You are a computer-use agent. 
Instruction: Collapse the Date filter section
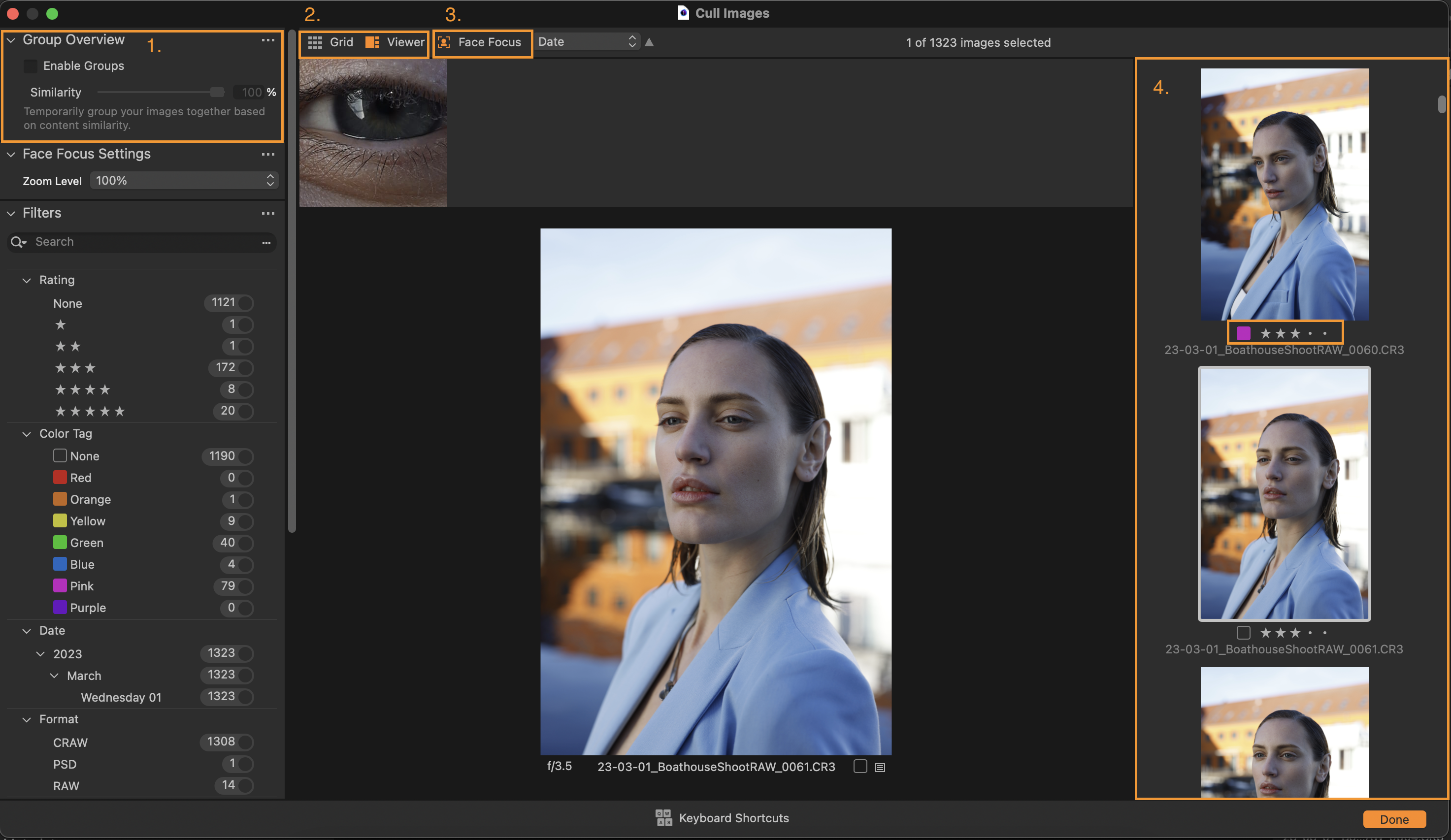[27, 631]
